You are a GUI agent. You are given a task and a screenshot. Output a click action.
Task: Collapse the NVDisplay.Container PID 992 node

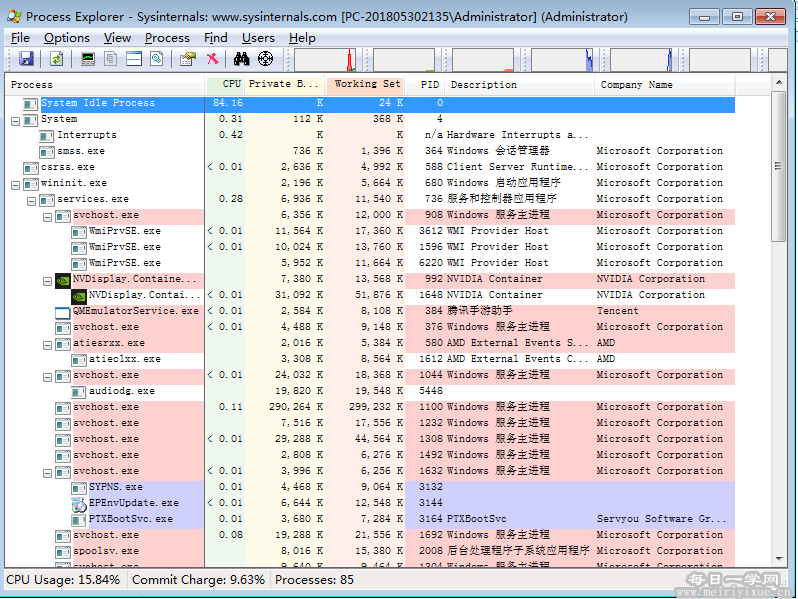point(47,281)
